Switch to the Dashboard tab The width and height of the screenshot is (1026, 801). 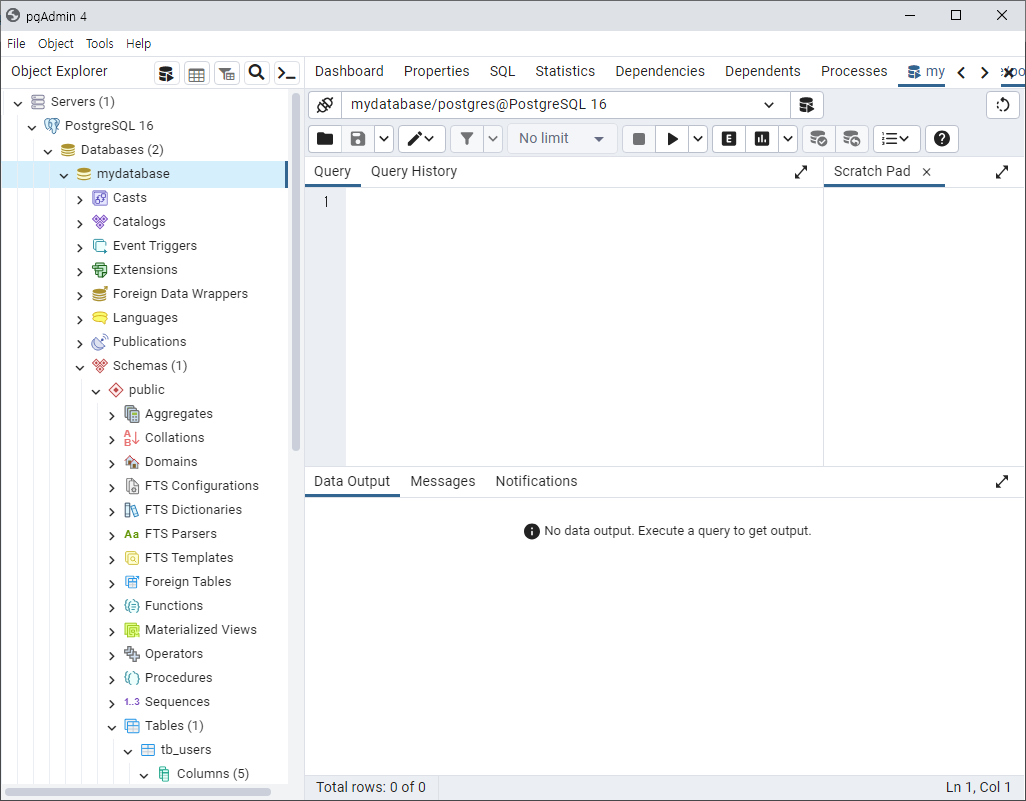click(349, 71)
